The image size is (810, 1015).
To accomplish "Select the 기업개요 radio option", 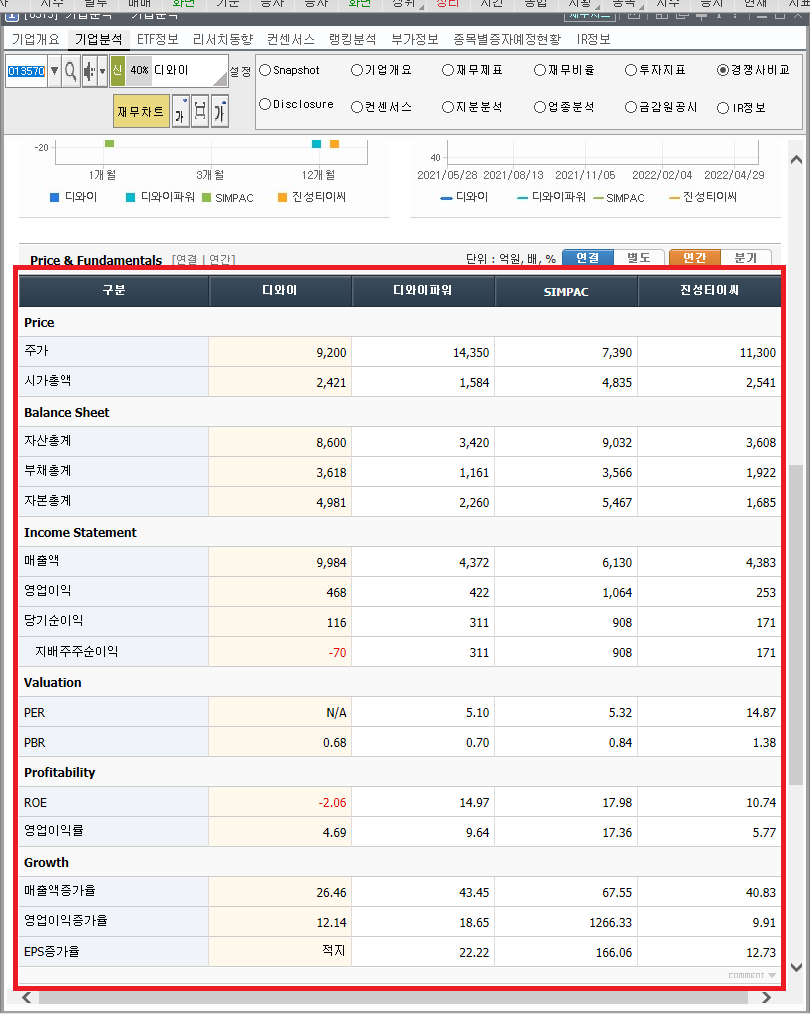I will coord(357,70).
